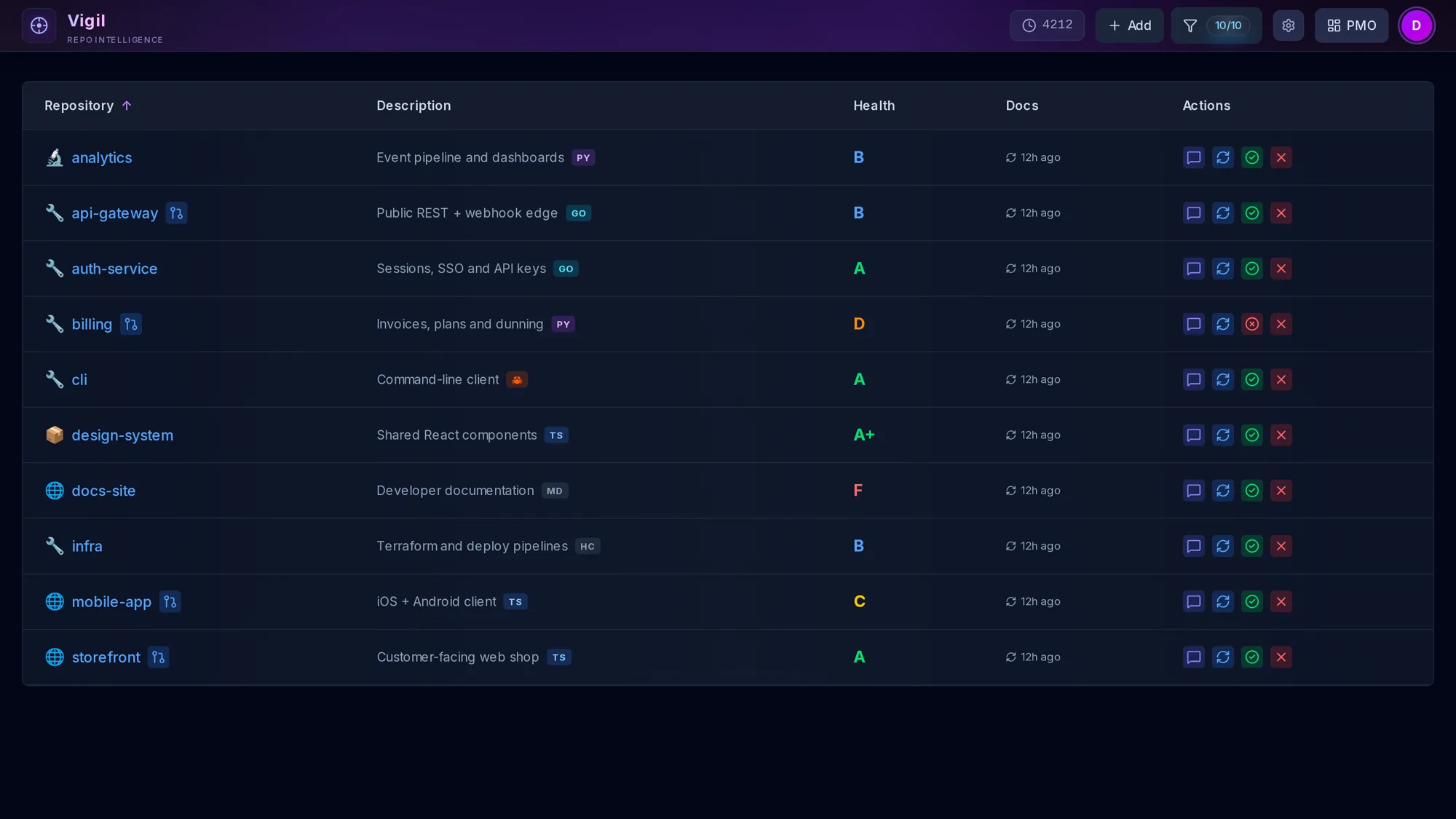Refresh docs for api-gateway row
The width and height of the screenshot is (1456, 819).
click(x=1223, y=213)
